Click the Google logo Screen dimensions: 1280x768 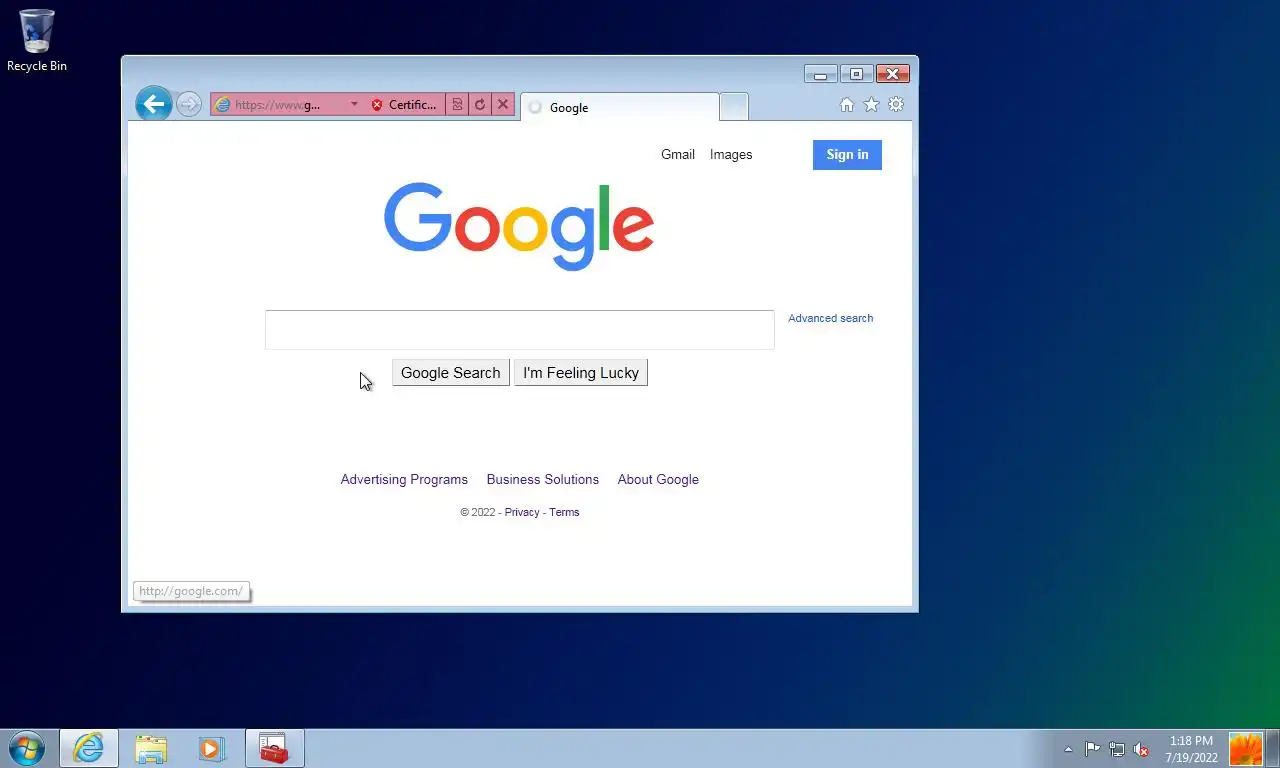[x=519, y=226]
